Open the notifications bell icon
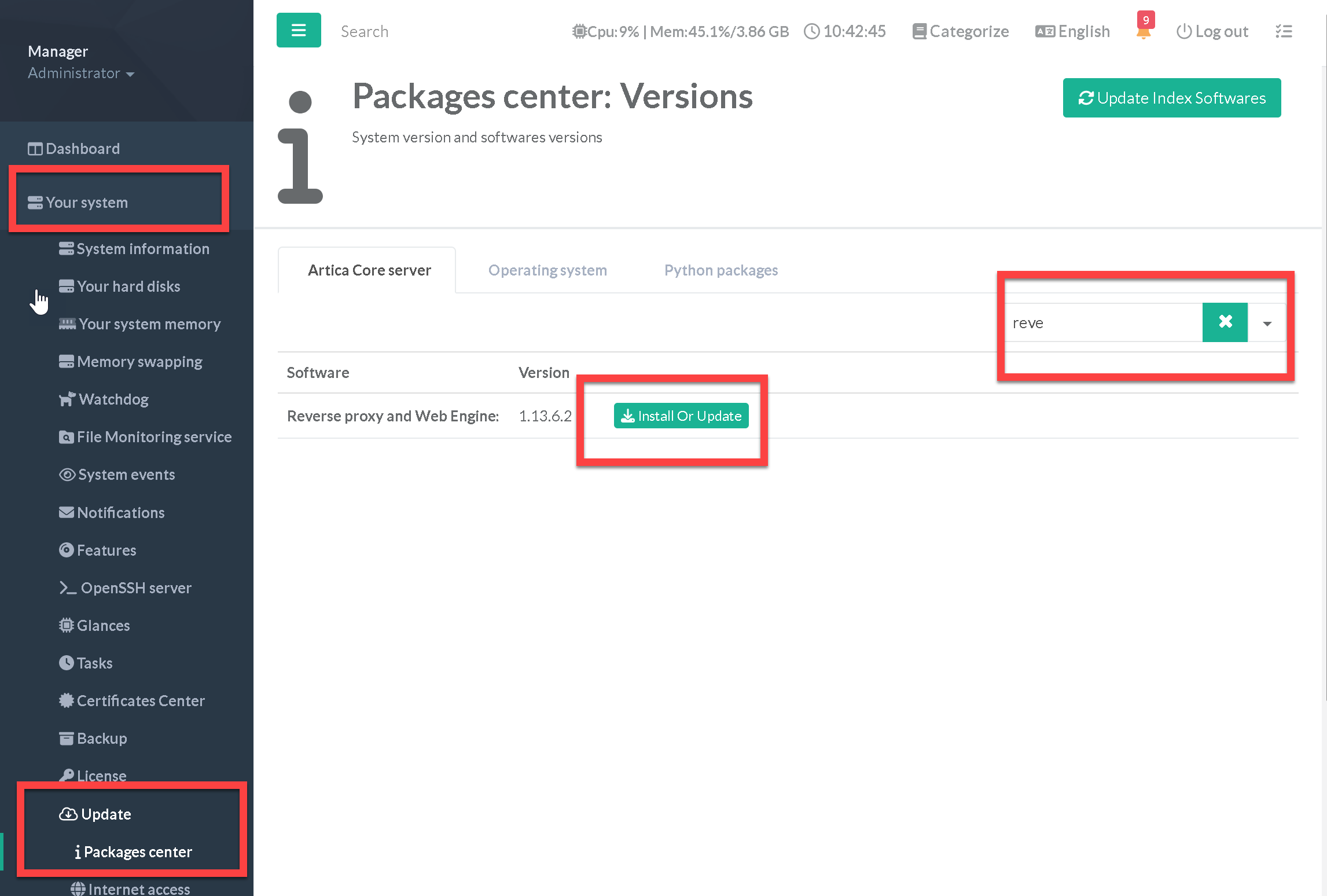The width and height of the screenshot is (1327, 896). [1143, 31]
